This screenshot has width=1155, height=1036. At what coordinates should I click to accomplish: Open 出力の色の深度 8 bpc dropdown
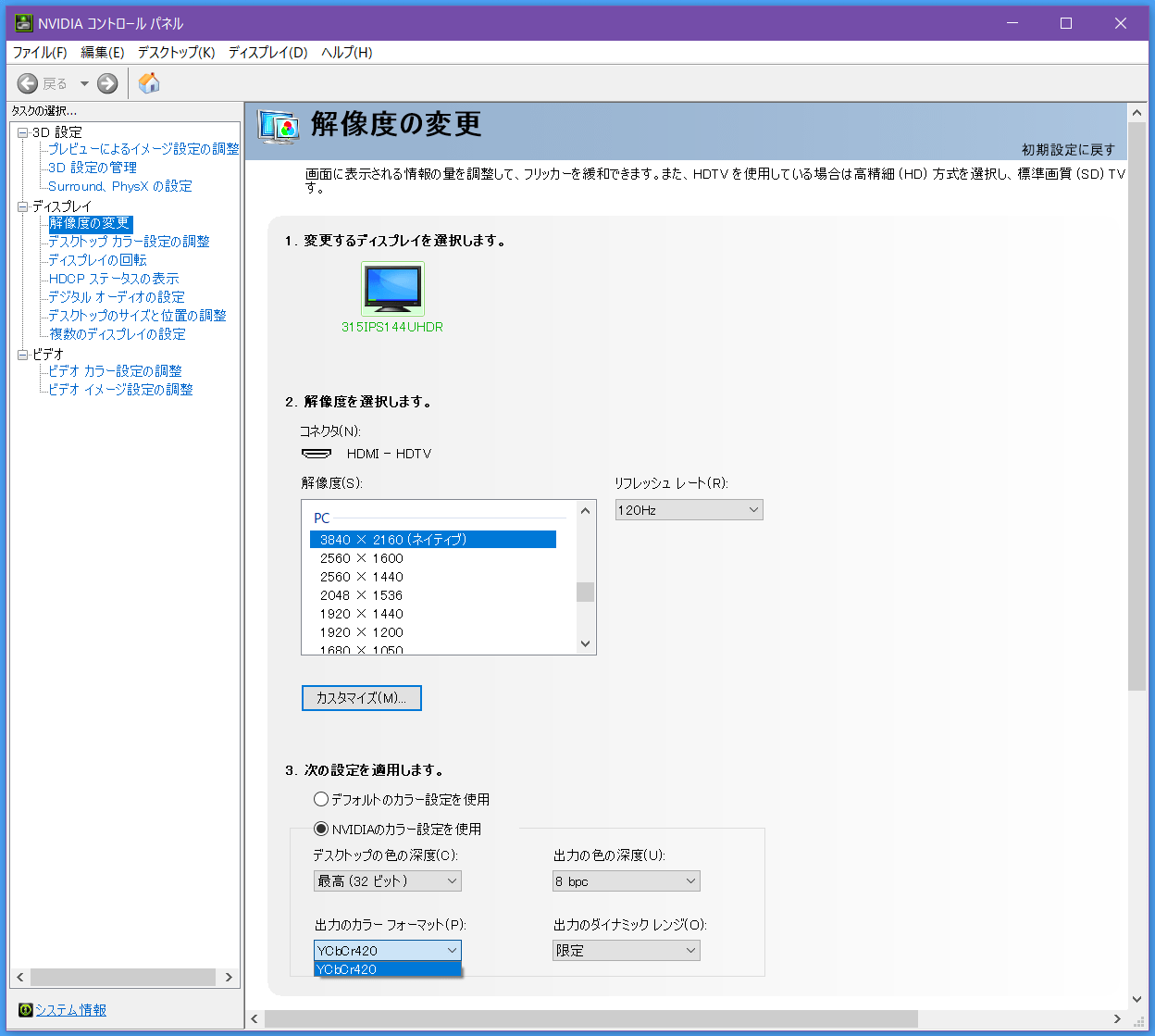[627, 881]
